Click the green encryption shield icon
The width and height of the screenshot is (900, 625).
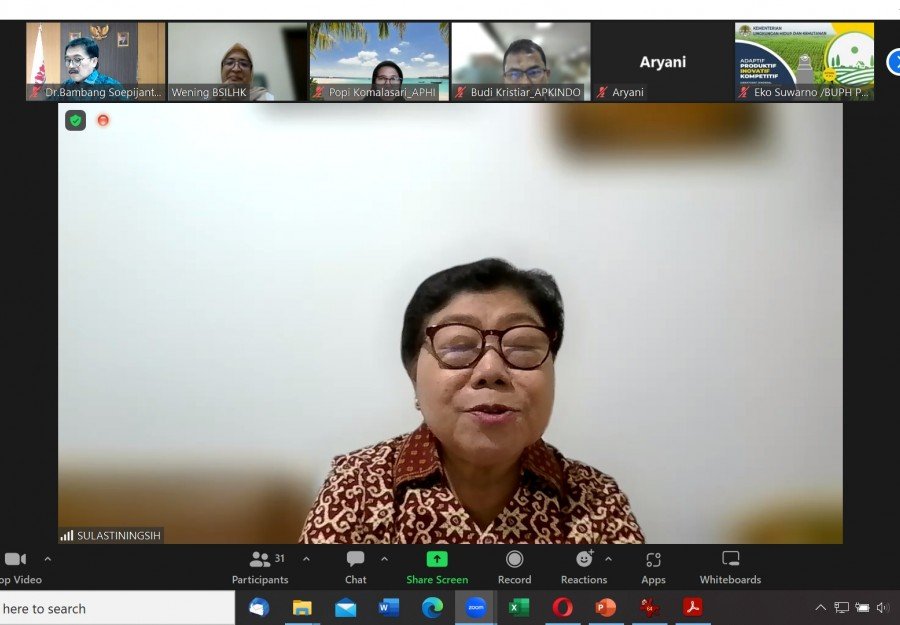point(75,120)
